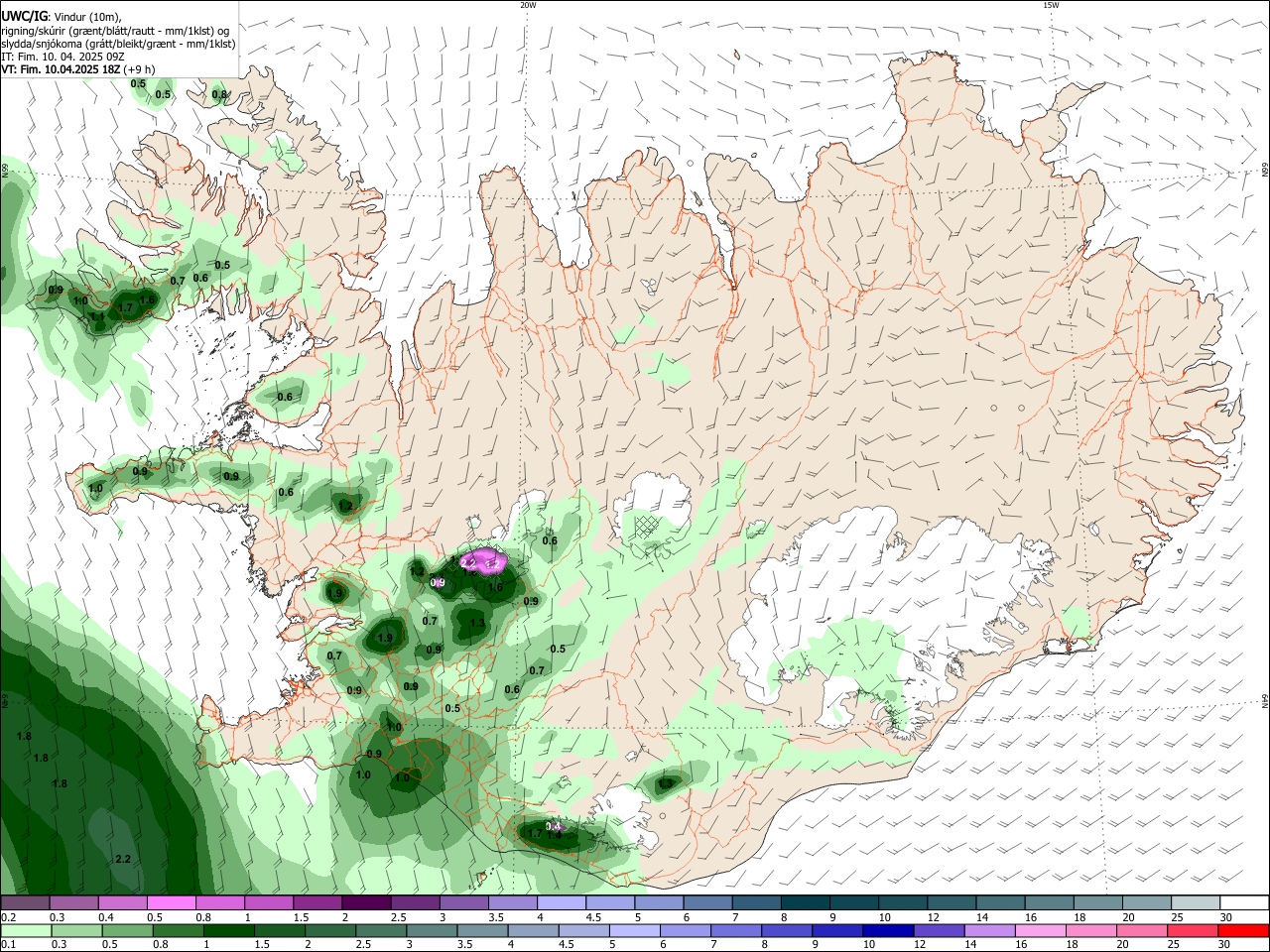Pick the top-row legend swatch 0.2–0.3
This screenshot has height=952, width=1270.
(25, 902)
